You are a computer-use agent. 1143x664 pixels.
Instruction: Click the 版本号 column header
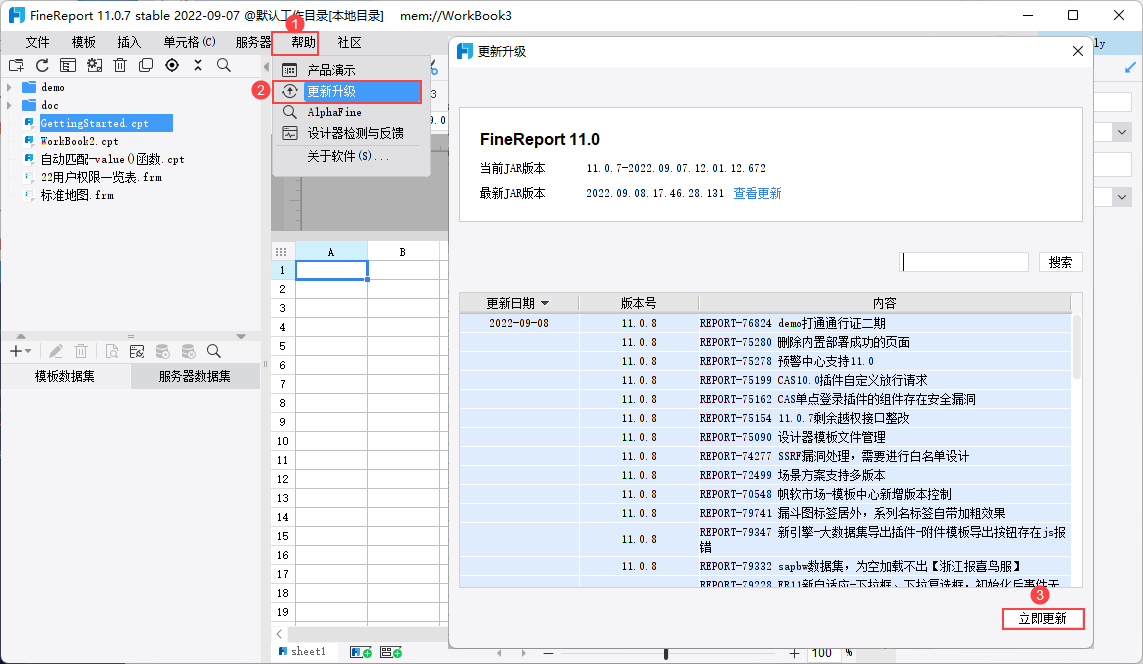point(639,303)
